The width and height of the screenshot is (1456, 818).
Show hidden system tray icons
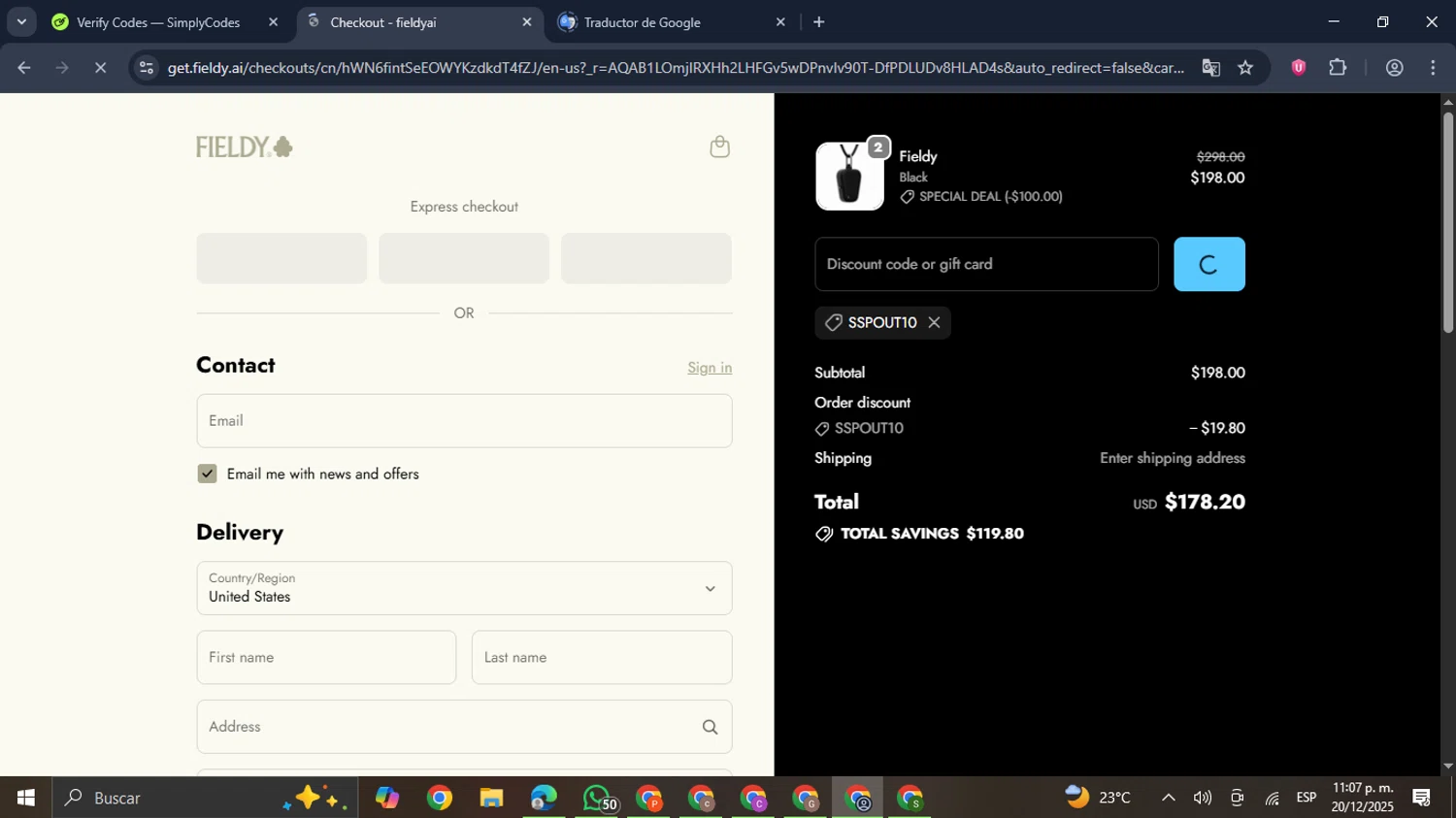tap(1169, 799)
